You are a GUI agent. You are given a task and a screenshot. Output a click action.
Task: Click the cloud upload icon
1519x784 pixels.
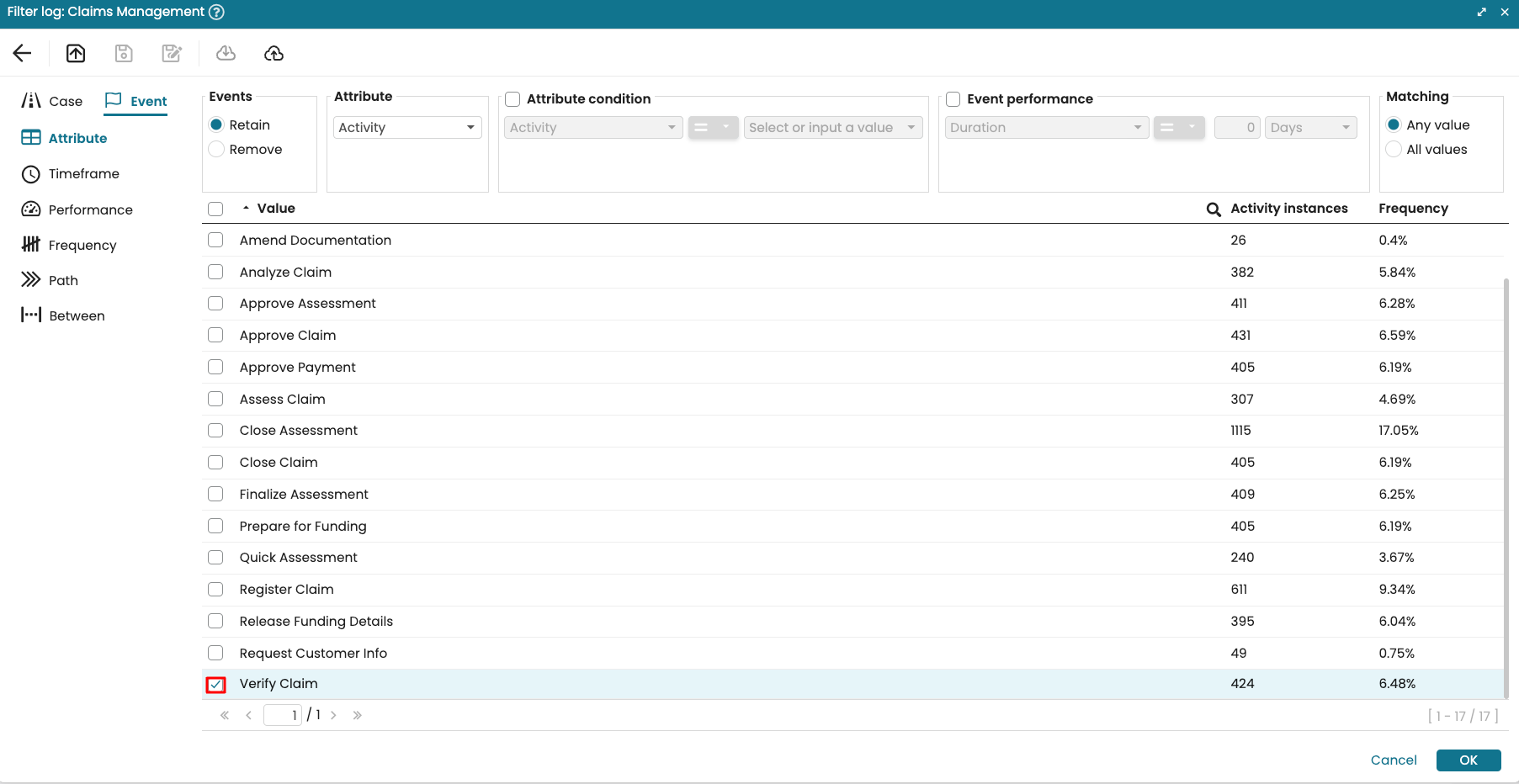point(274,53)
